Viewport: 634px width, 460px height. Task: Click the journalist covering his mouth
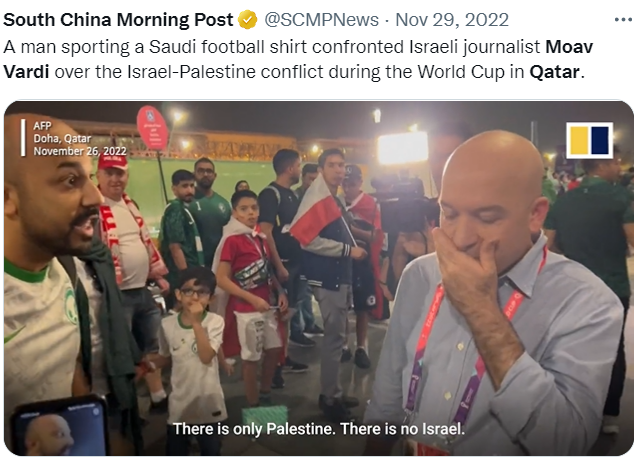coord(497,295)
